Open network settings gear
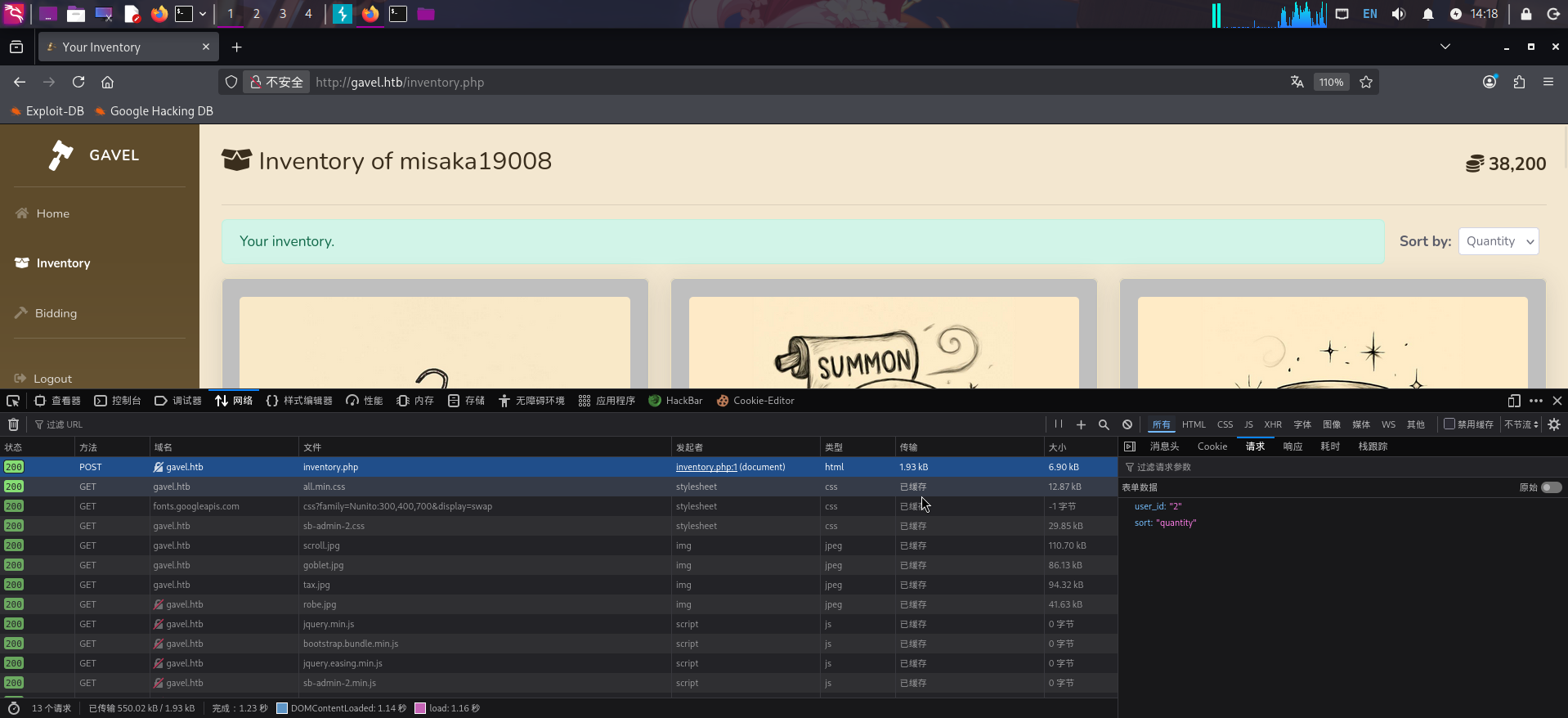 [x=1554, y=424]
